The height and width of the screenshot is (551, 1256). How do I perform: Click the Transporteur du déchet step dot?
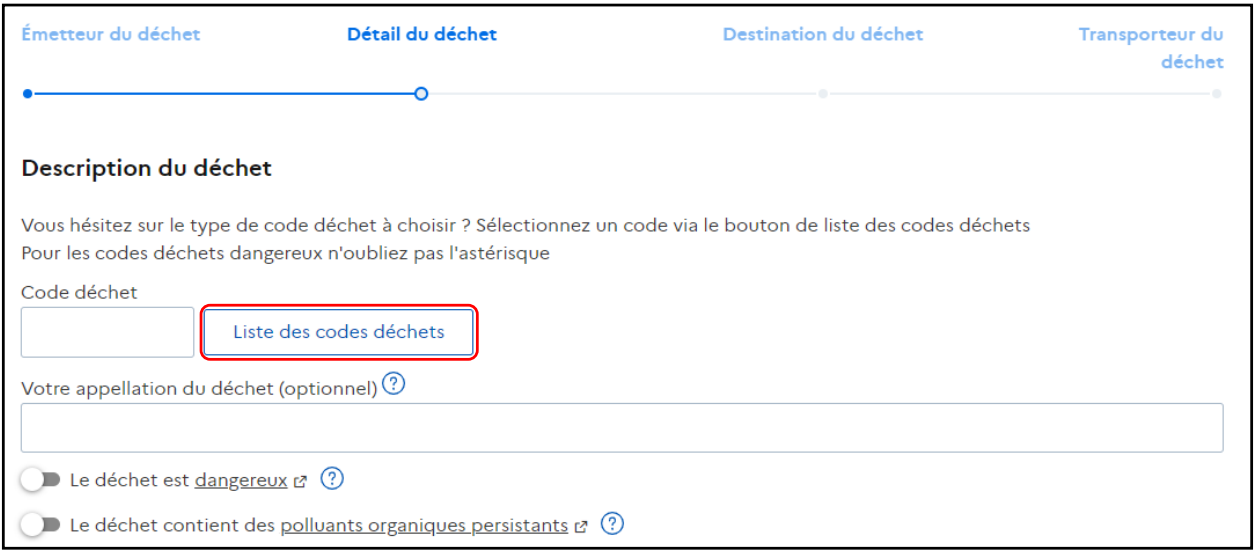(x=1216, y=94)
